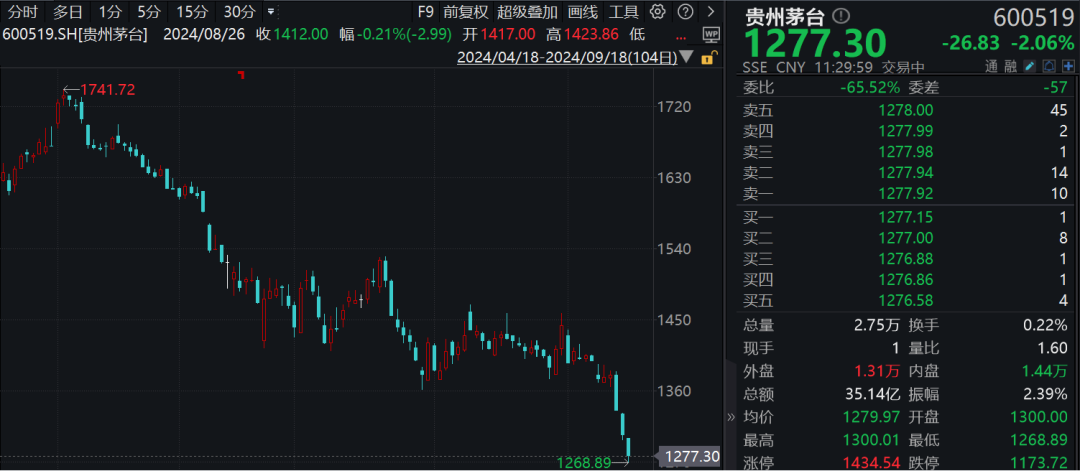Viewport: 1080px width, 471px height.
Task: Switch to 多日 view tab
Action: [68, 12]
